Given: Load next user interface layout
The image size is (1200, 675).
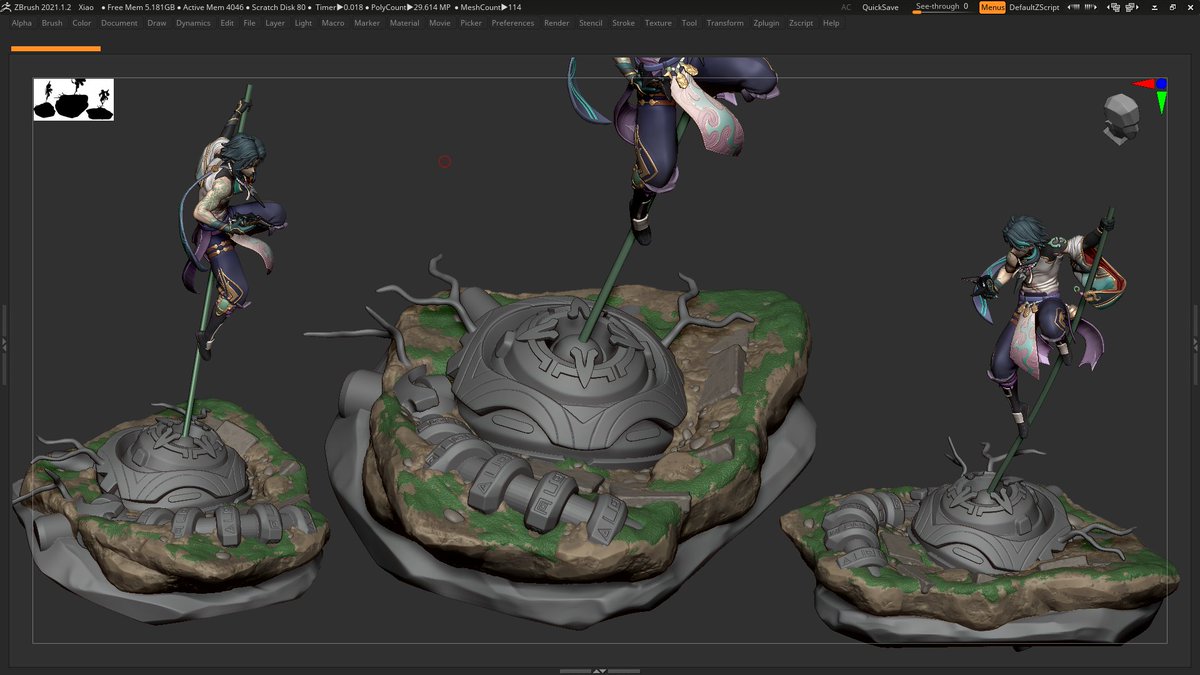Looking at the screenshot, I should pyautogui.click(x=1132, y=7).
